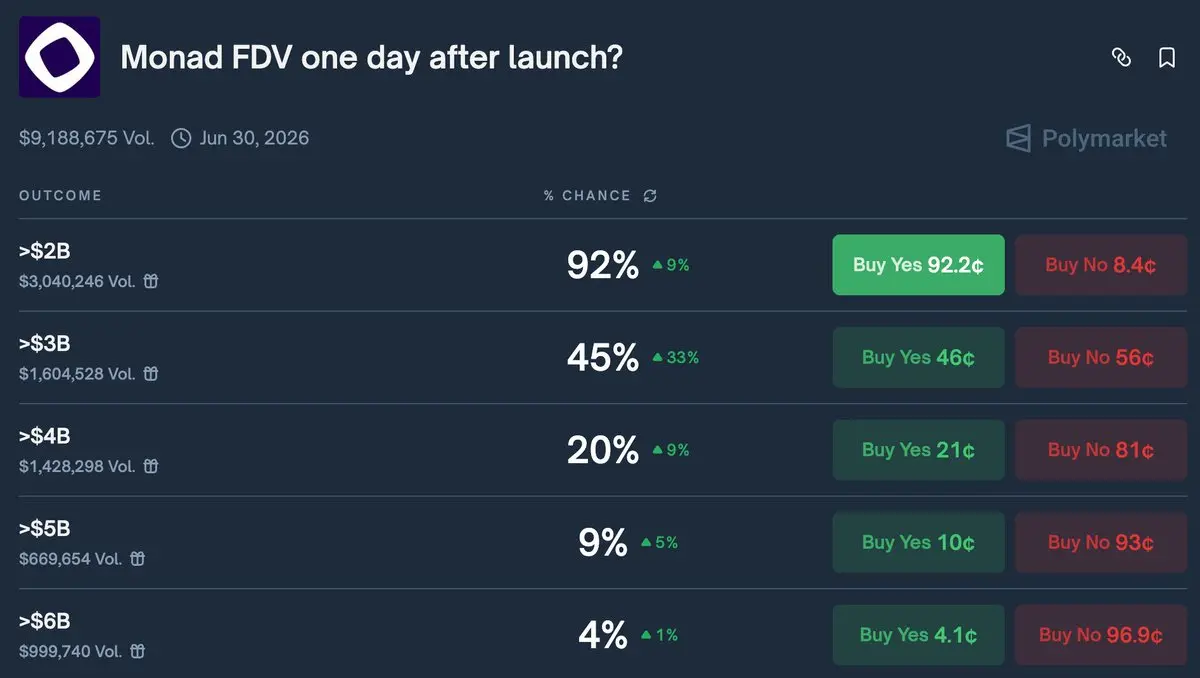
Task: Click the gift icon under >$4B outcome
Action: click(151, 466)
